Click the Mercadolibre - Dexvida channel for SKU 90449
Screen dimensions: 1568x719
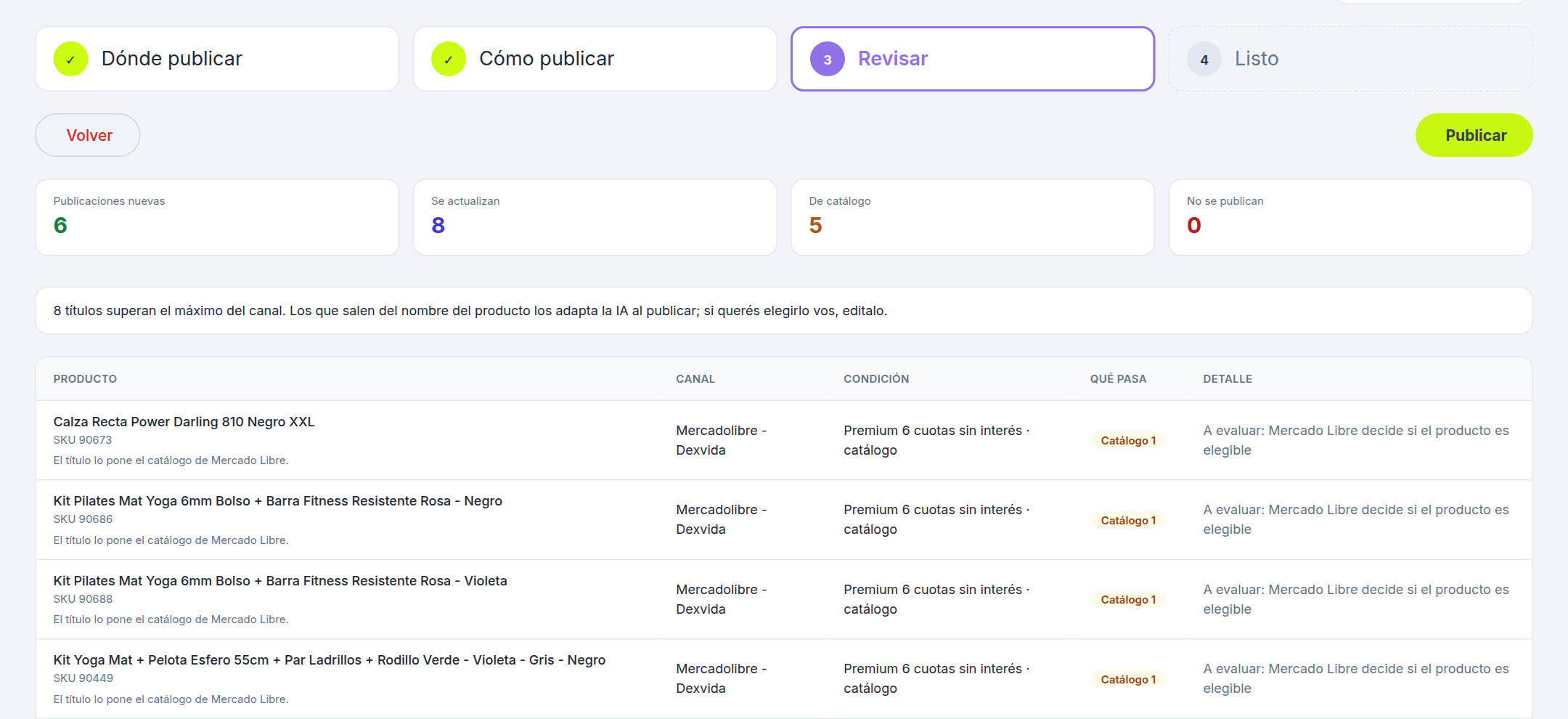(x=722, y=678)
